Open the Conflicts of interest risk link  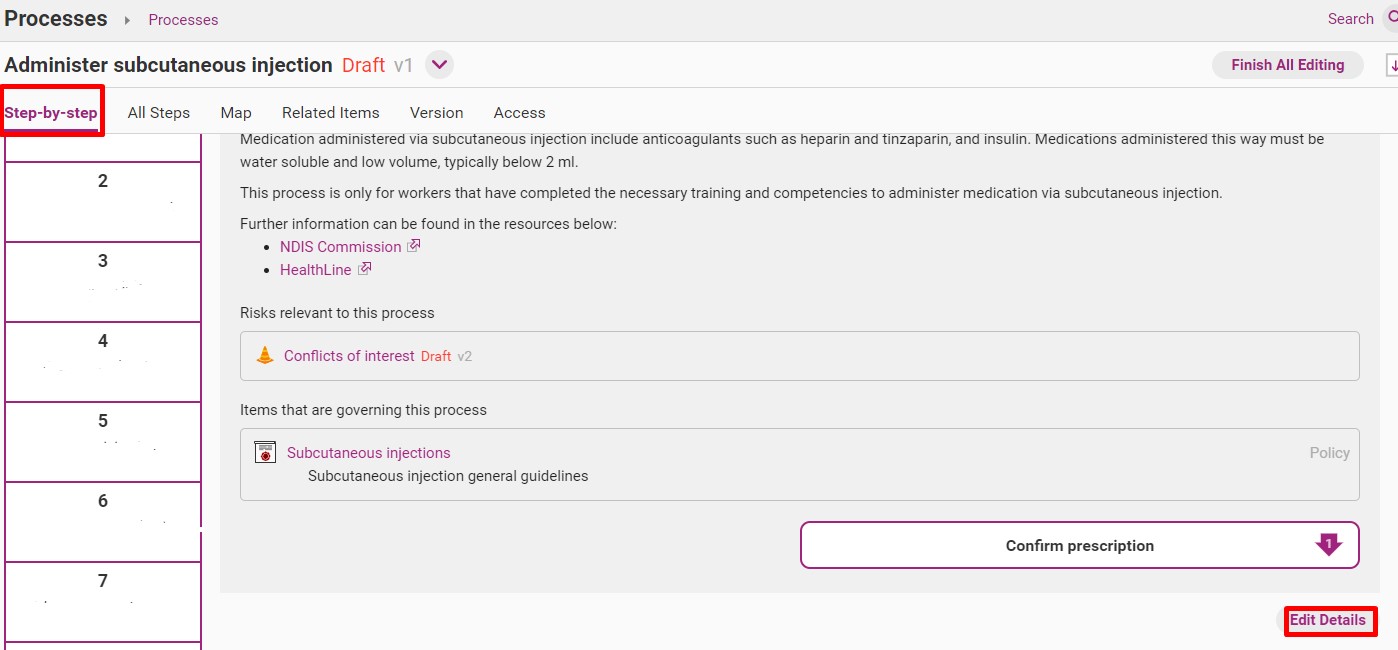(349, 356)
